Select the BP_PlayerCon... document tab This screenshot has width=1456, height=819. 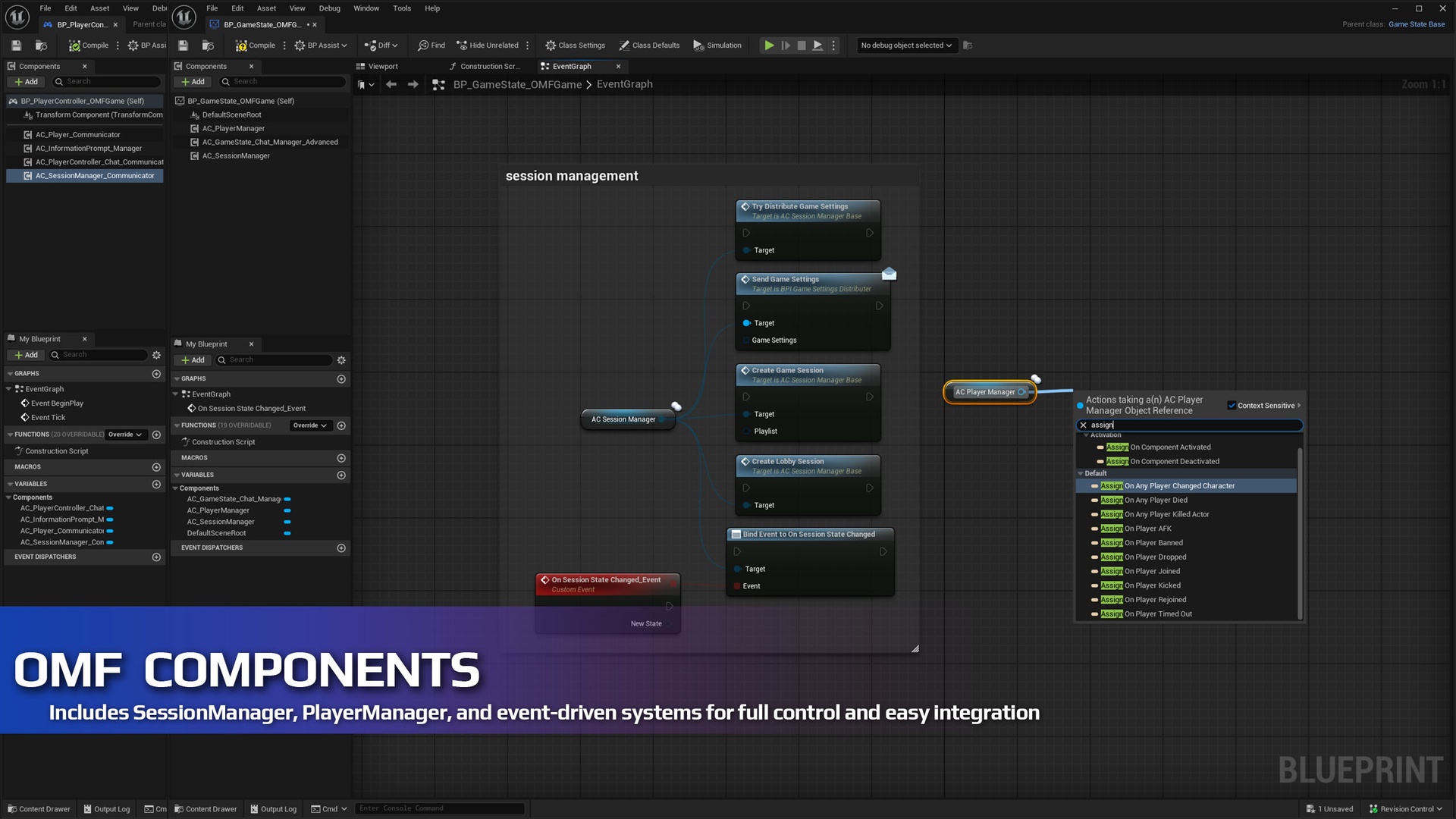pos(81,24)
